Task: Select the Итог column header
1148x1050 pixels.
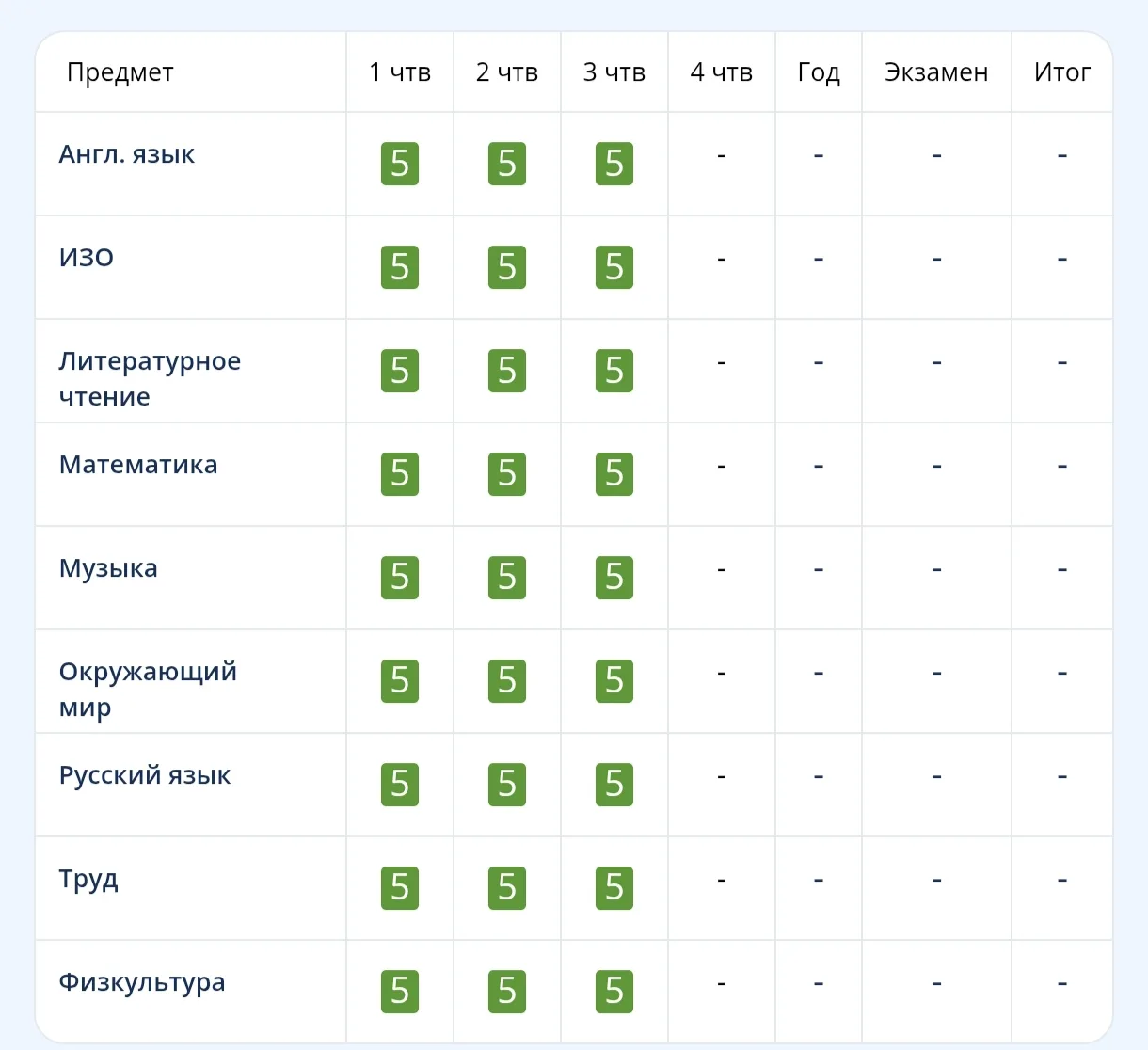Action: tap(1062, 72)
